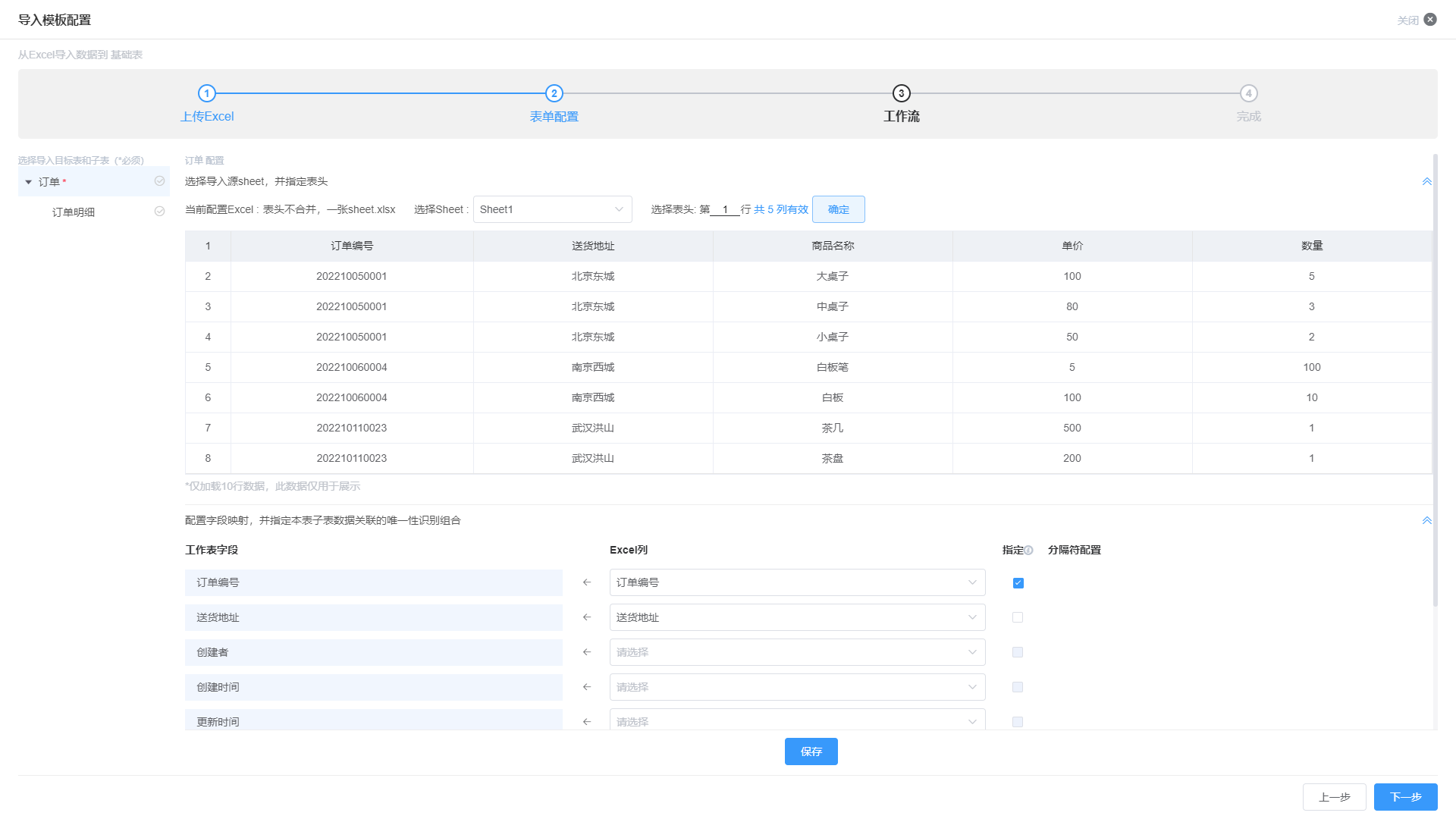The height and width of the screenshot is (819, 1456).
Task: Click the 送货地址 table column header
Action: click(x=593, y=246)
